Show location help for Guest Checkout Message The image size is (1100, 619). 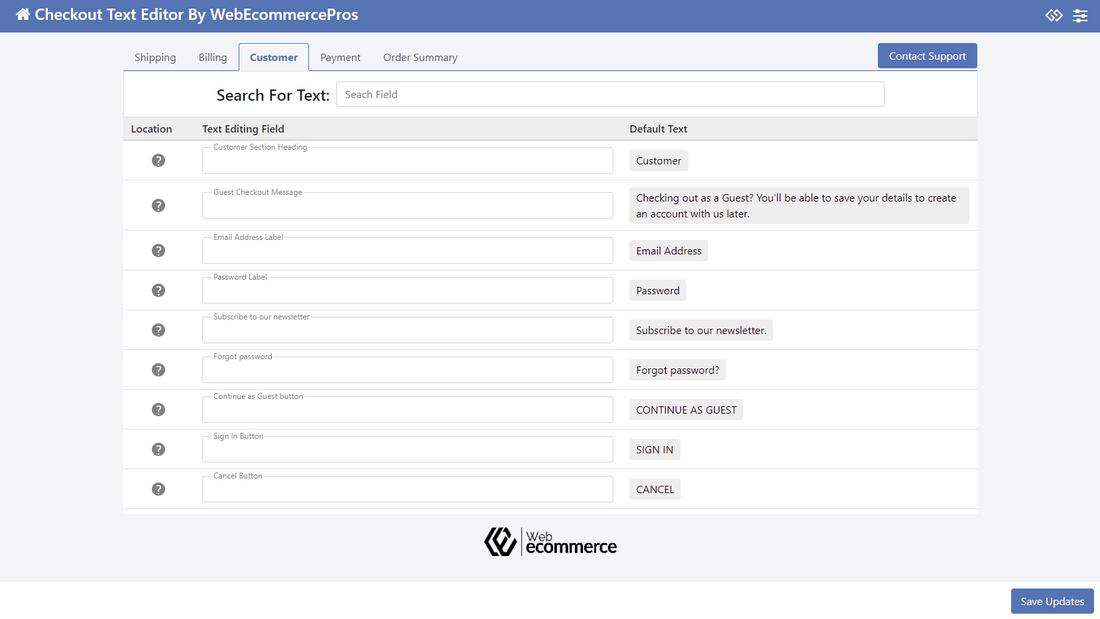click(x=159, y=206)
